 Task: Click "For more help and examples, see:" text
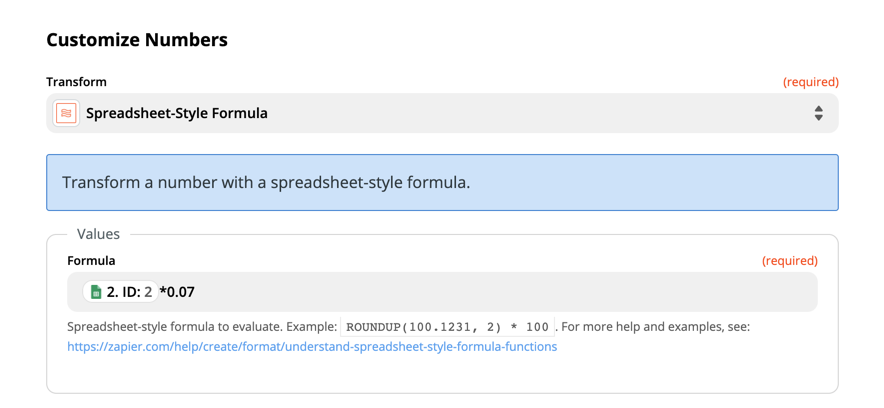tap(656, 327)
